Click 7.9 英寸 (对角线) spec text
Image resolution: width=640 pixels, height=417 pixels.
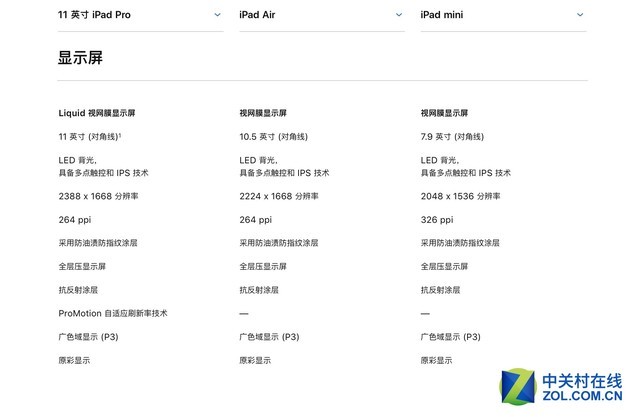pos(452,136)
